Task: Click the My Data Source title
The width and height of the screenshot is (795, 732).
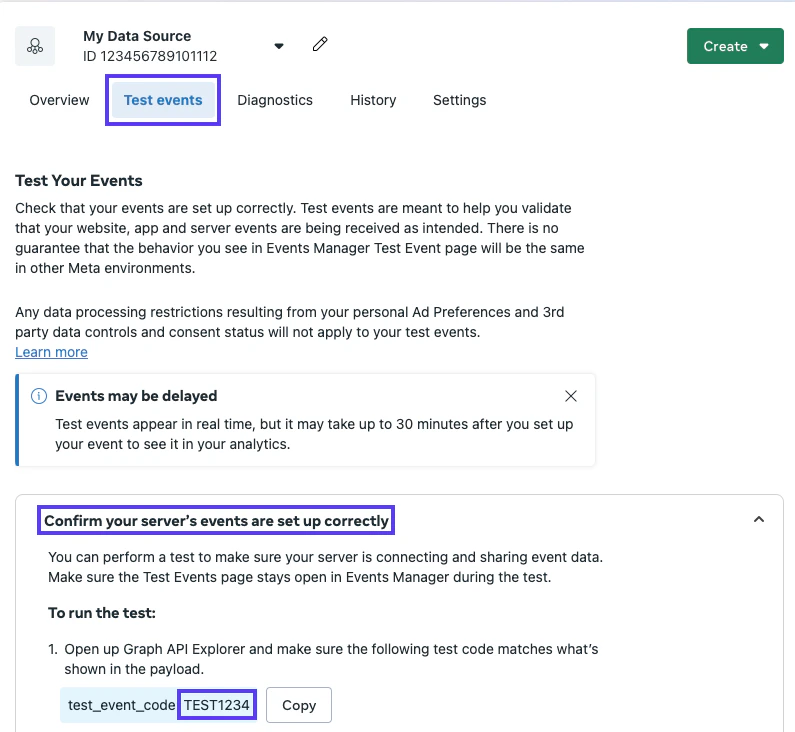Action: (x=137, y=36)
